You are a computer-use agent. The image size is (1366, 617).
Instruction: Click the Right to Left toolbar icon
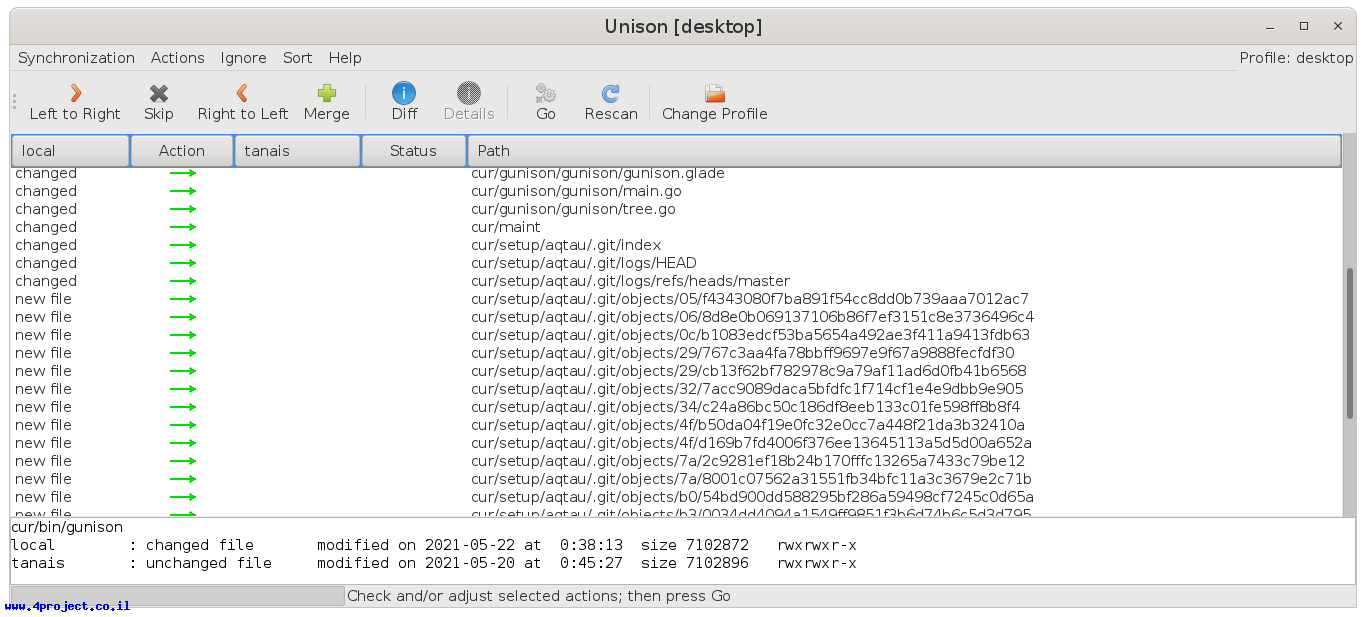242,93
